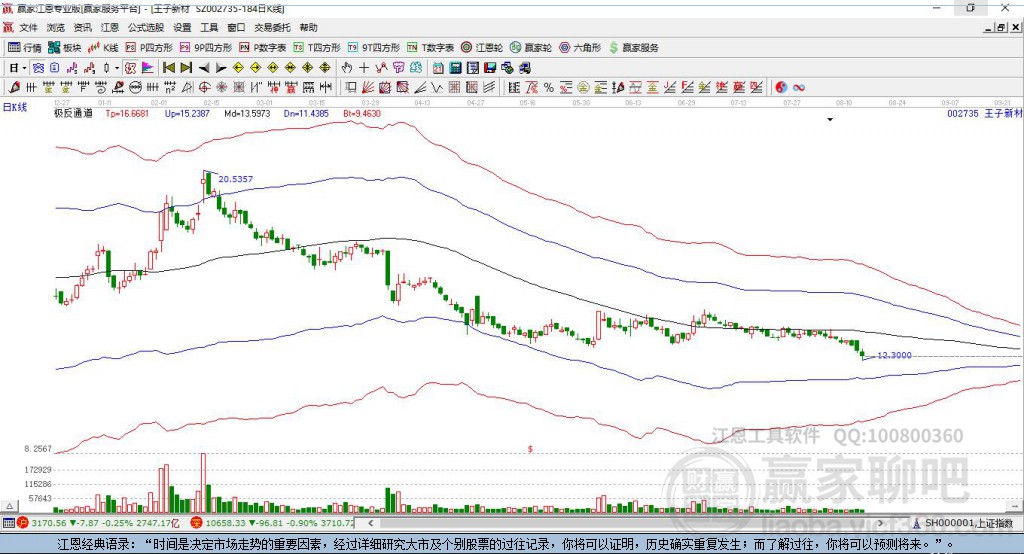The width and height of the screenshot is (1024, 554).
Task: Click SH000001 上证指数 in status bar
Action: point(968,523)
